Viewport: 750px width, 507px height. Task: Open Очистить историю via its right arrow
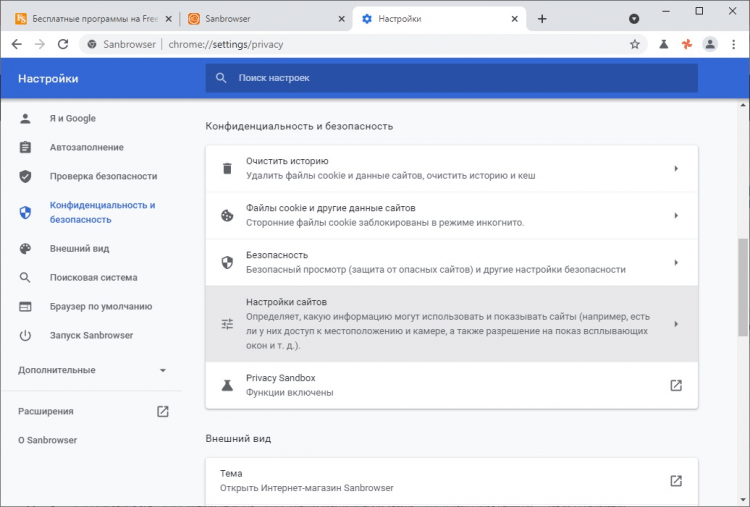[x=676, y=168]
